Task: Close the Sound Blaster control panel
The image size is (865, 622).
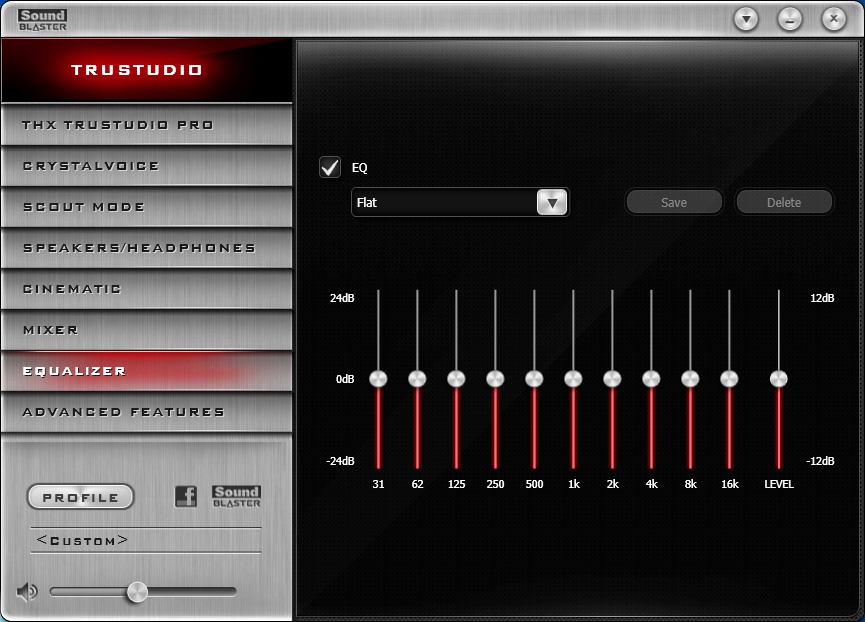Action: (x=834, y=19)
